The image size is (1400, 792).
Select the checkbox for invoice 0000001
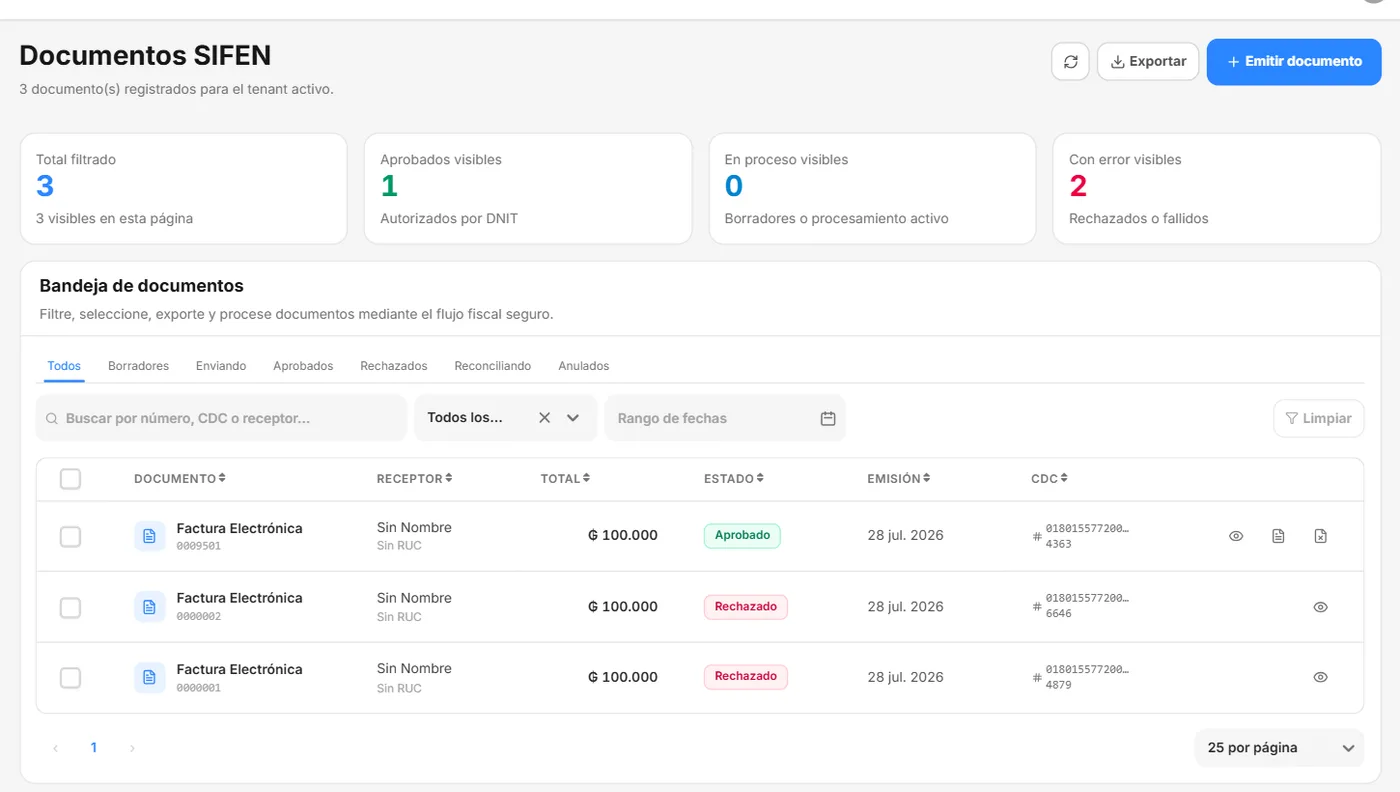tap(70, 678)
